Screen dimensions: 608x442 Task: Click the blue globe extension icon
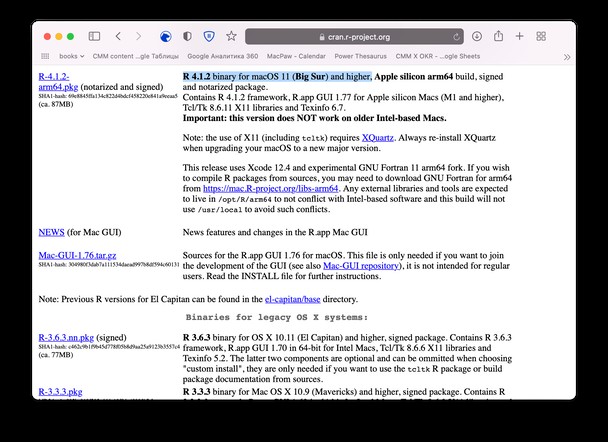(x=166, y=36)
